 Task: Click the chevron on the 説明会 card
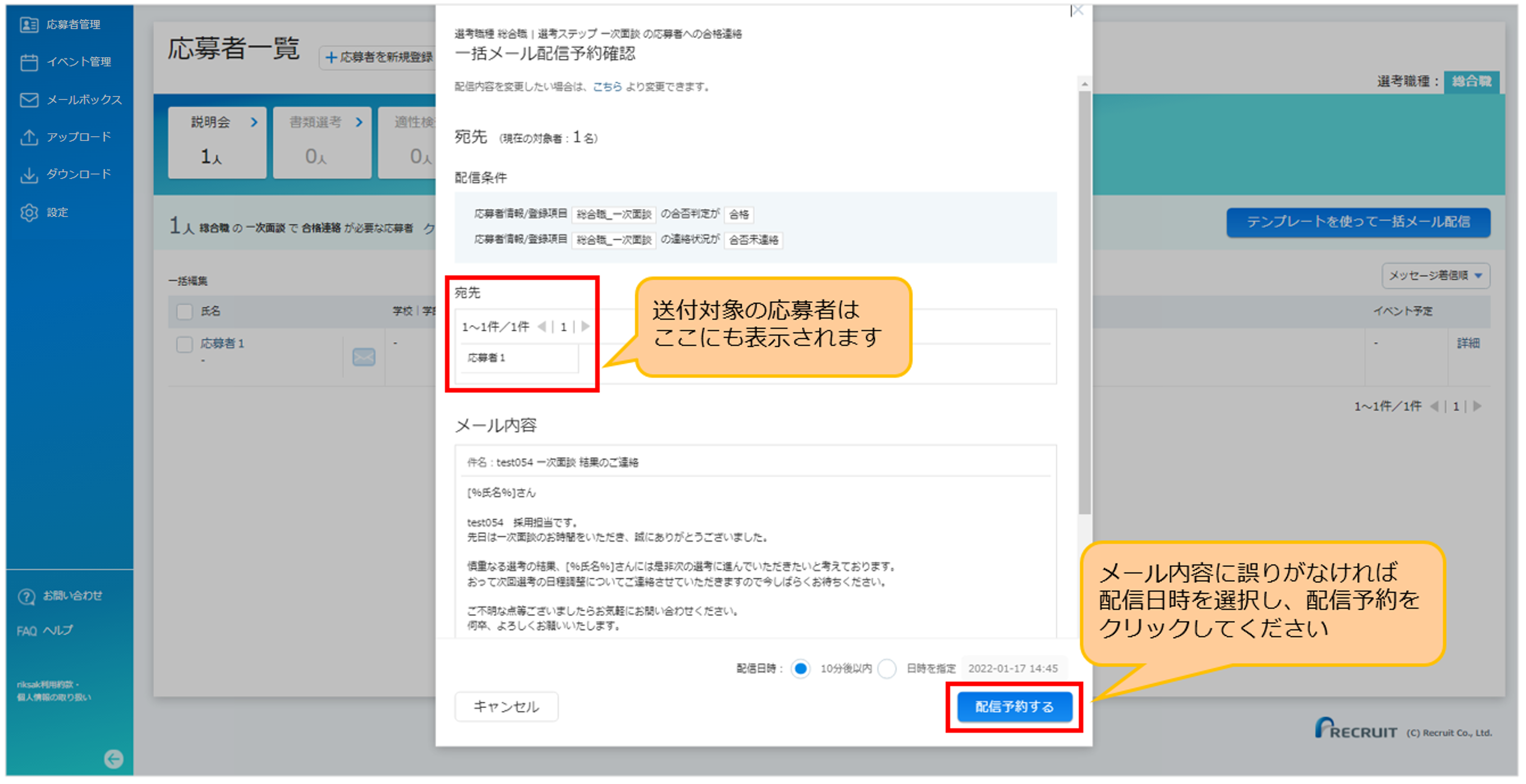tap(254, 122)
